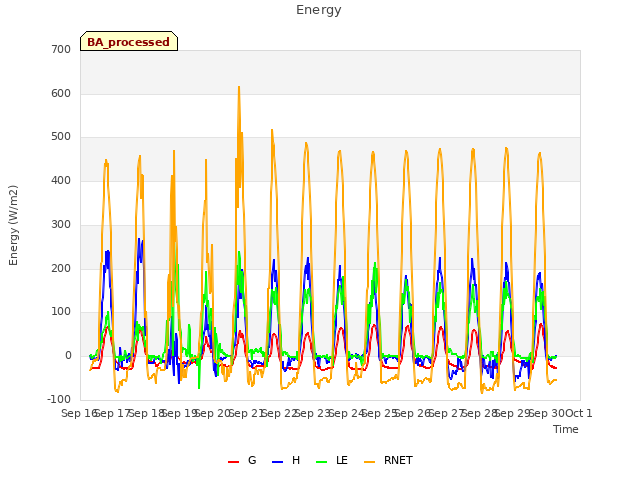Toggle the G series legend entry
Image resolution: width=640 pixels, height=480 pixels.
point(242,460)
